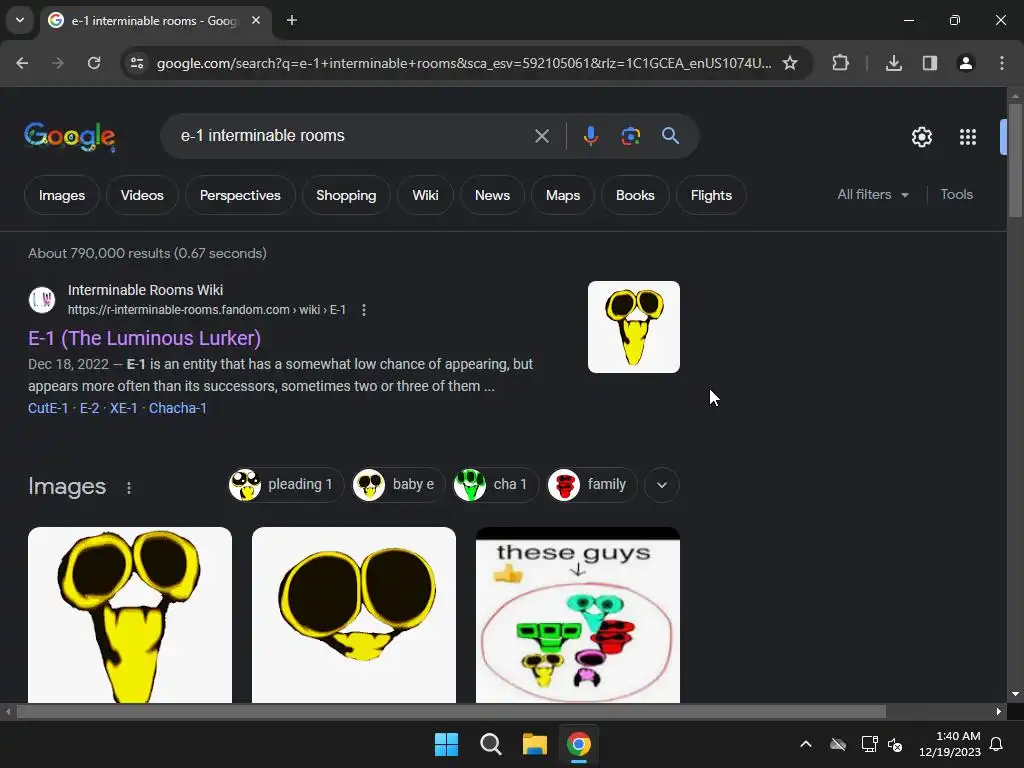Select the family image chip
The width and height of the screenshot is (1024, 768).
[x=592, y=485]
